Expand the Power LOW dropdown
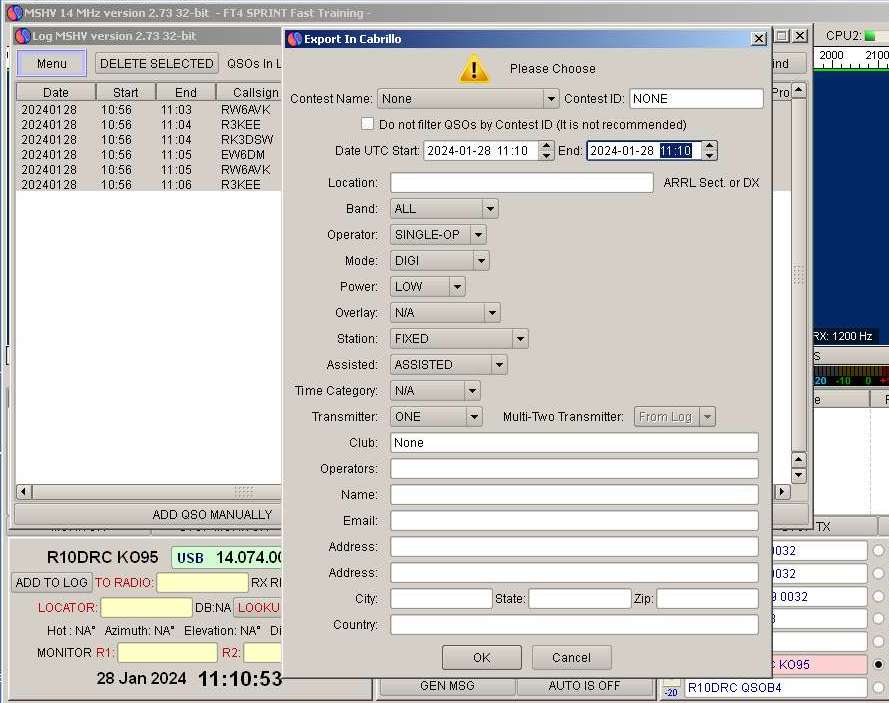 point(457,287)
